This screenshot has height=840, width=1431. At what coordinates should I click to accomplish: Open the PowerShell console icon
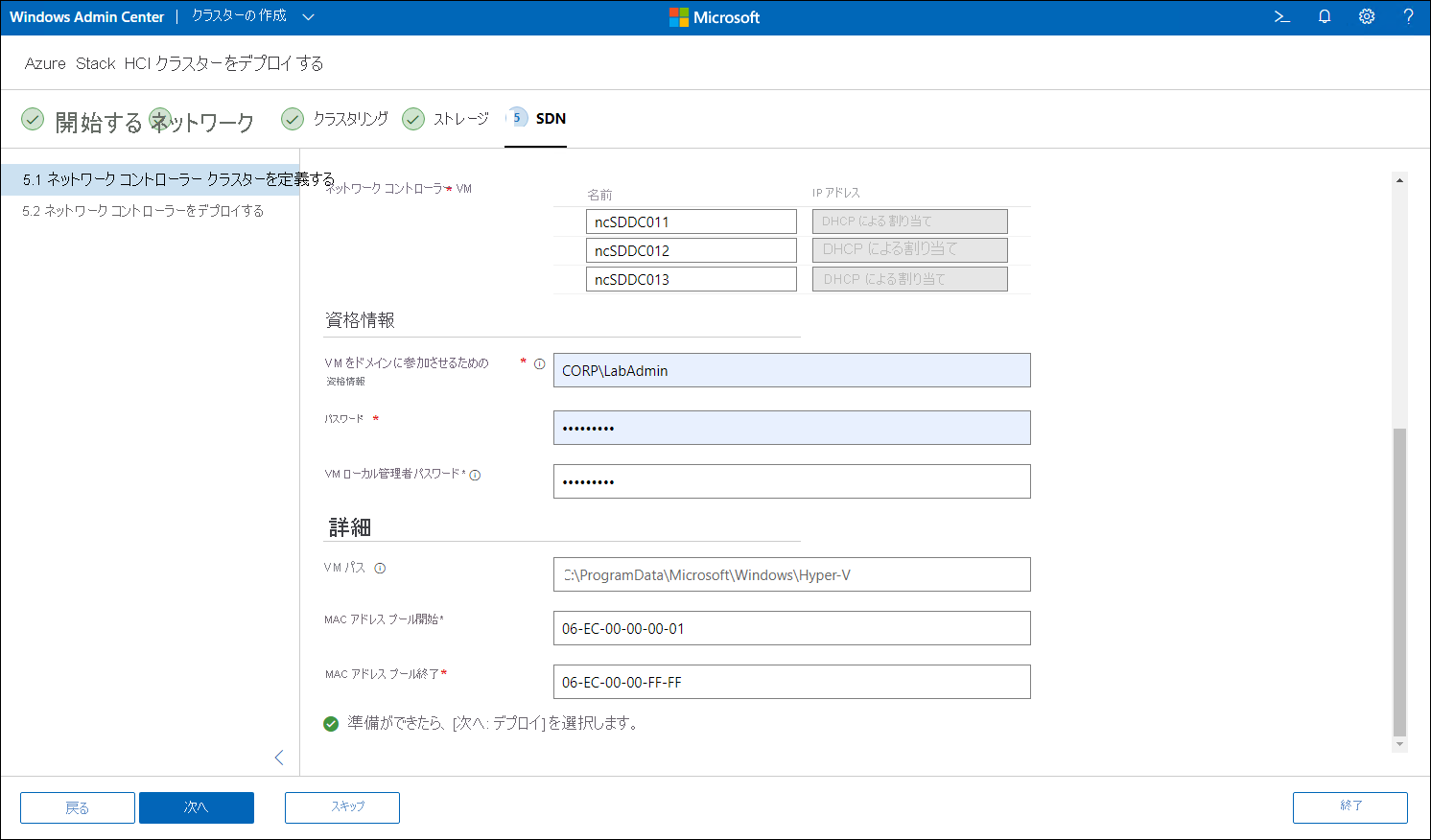point(1281,16)
